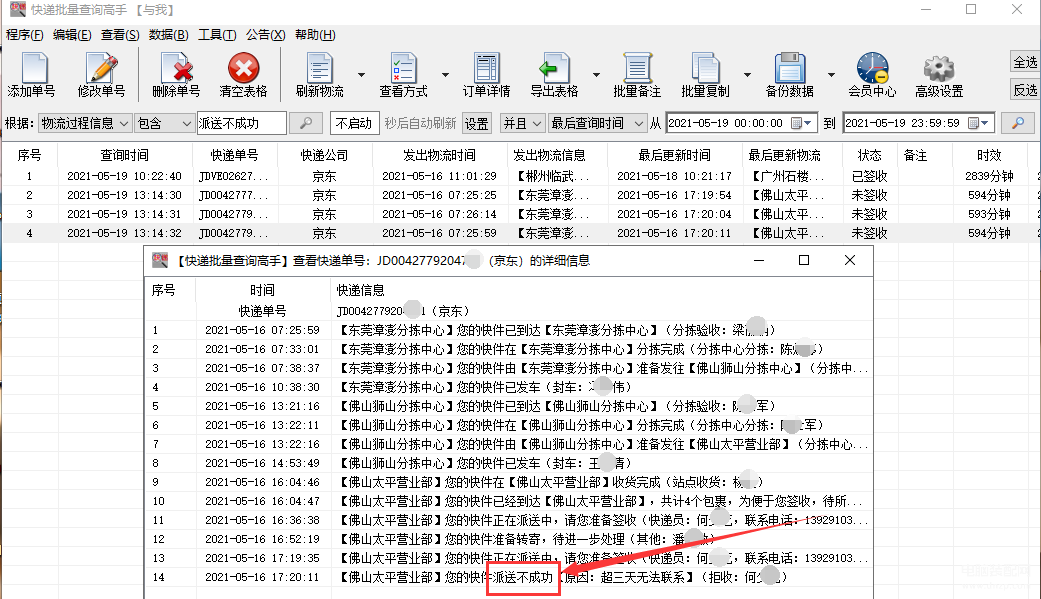Click the 全选 select-all button
The height and width of the screenshot is (599, 1041).
1025,62
